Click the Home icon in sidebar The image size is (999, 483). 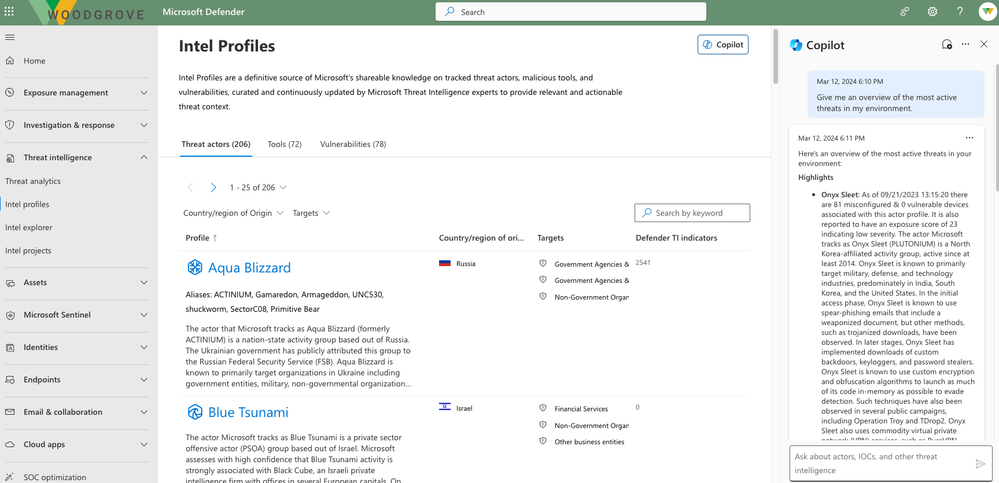(x=10, y=61)
